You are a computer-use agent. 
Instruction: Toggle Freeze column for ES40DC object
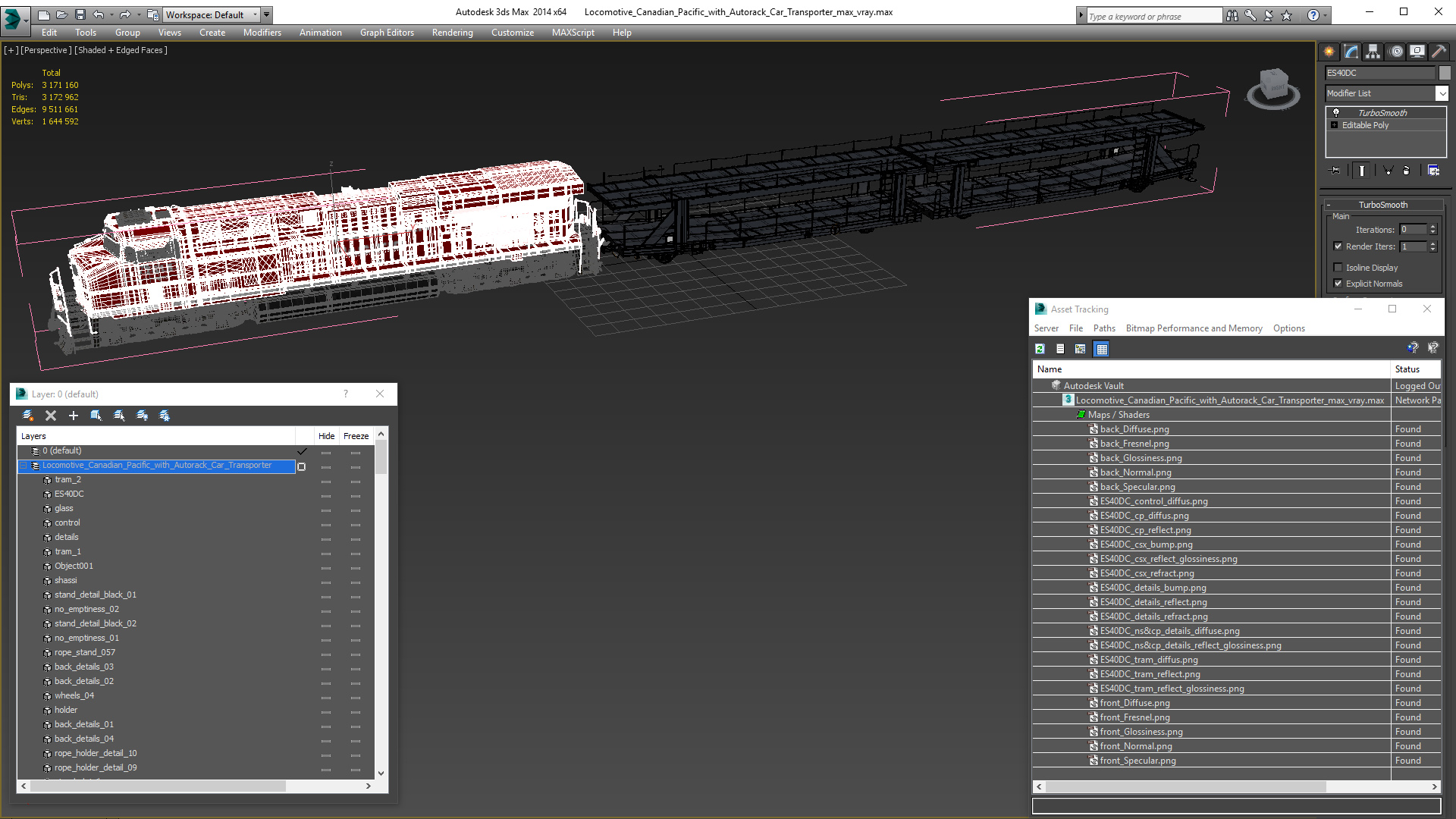tap(356, 495)
